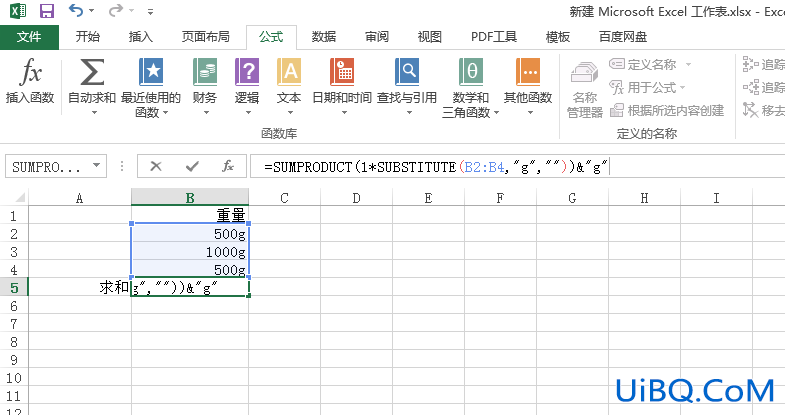Click cell B2 containing 500g
785x415 pixels.
(x=190, y=234)
